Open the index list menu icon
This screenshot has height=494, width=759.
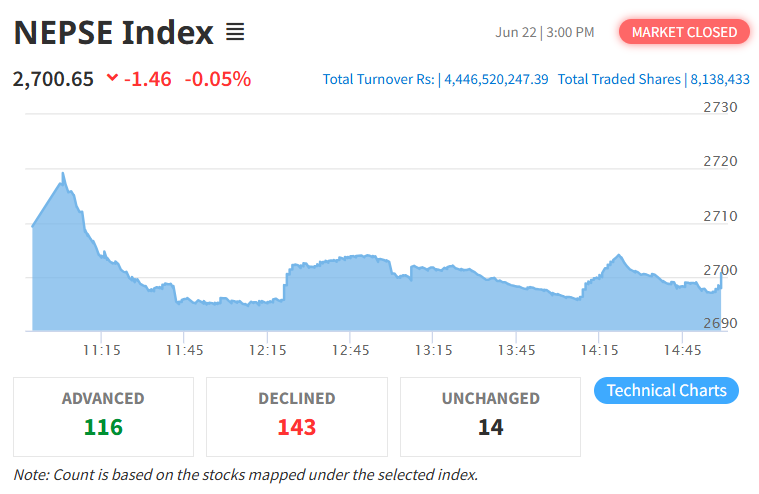click(235, 32)
